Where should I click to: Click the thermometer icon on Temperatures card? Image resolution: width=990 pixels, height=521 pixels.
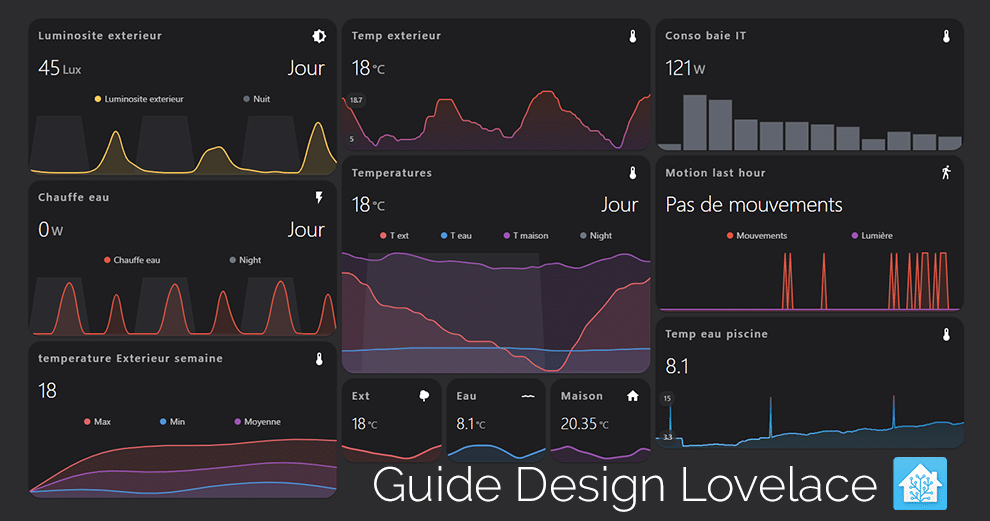click(x=633, y=173)
